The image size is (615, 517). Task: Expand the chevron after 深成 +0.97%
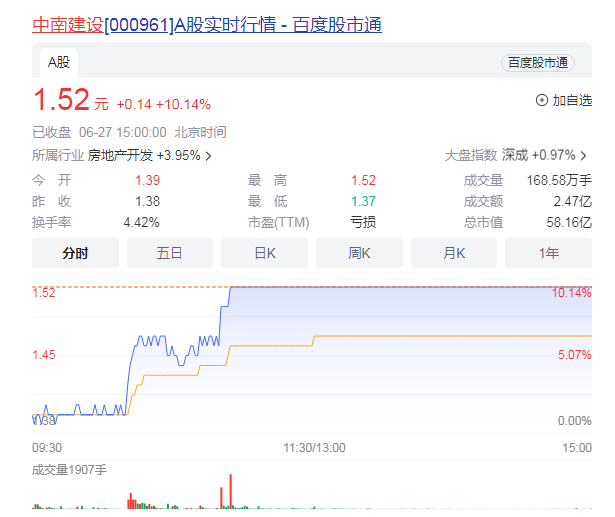(583, 156)
